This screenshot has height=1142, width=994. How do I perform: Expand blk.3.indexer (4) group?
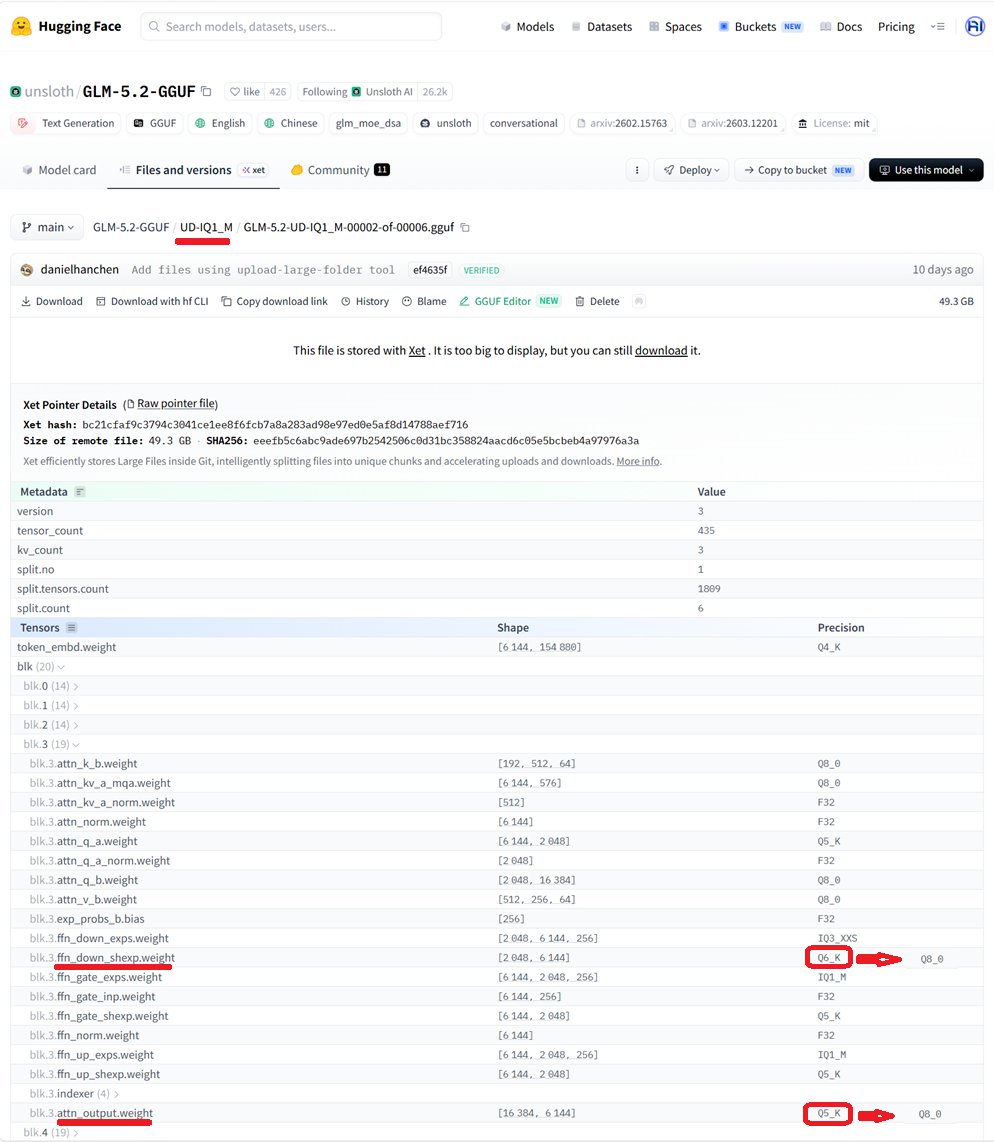(x=74, y=1094)
